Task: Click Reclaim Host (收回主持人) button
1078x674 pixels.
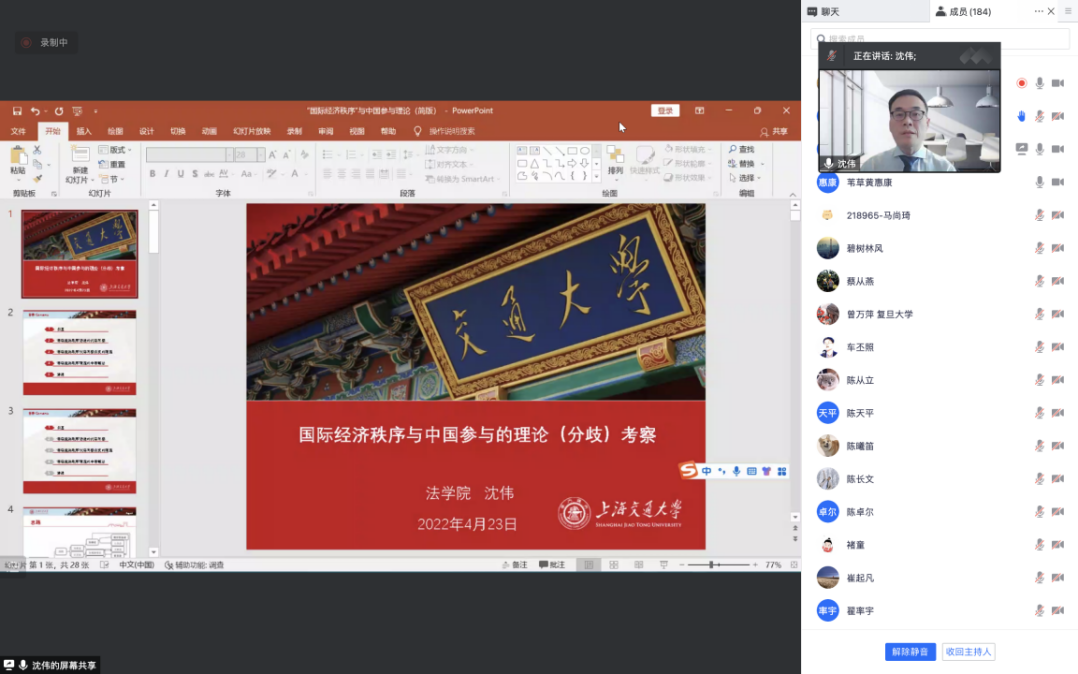Action: (968, 651)
